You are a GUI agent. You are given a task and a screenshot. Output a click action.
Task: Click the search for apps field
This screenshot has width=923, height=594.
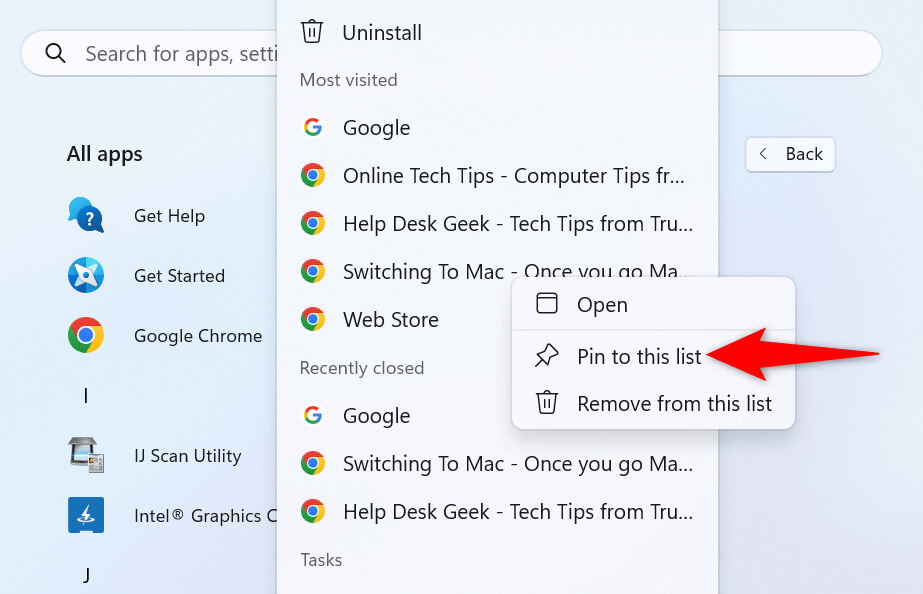pos(180,53)
